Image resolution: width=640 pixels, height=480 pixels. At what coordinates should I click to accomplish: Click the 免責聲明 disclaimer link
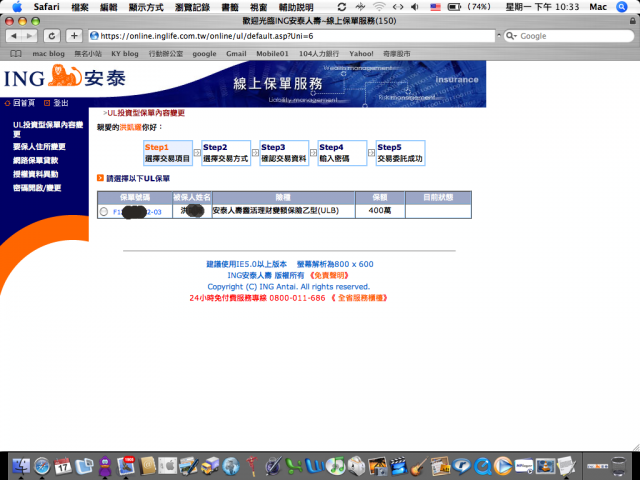coord(329,276)
